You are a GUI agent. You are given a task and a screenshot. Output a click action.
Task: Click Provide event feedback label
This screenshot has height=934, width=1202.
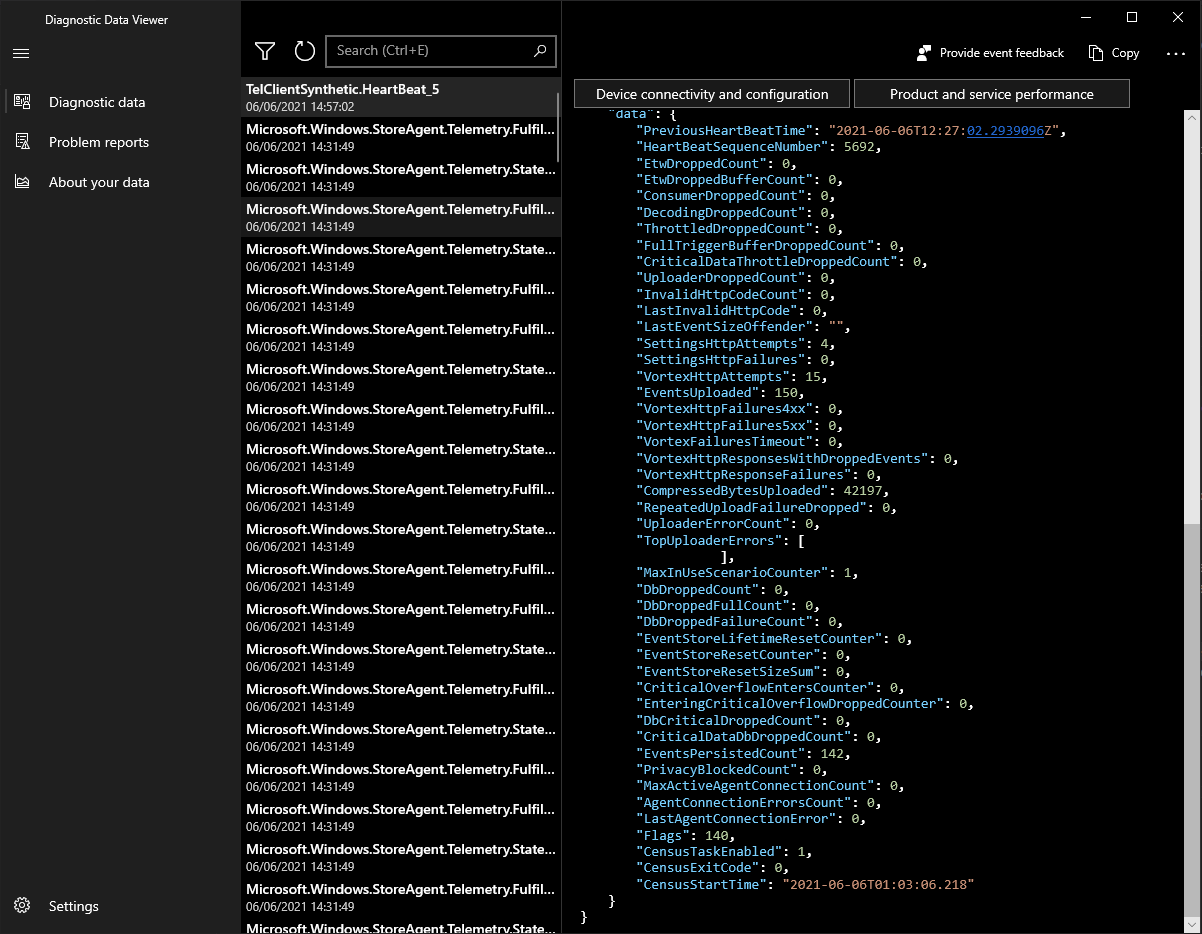click(x=1002, y=53)
